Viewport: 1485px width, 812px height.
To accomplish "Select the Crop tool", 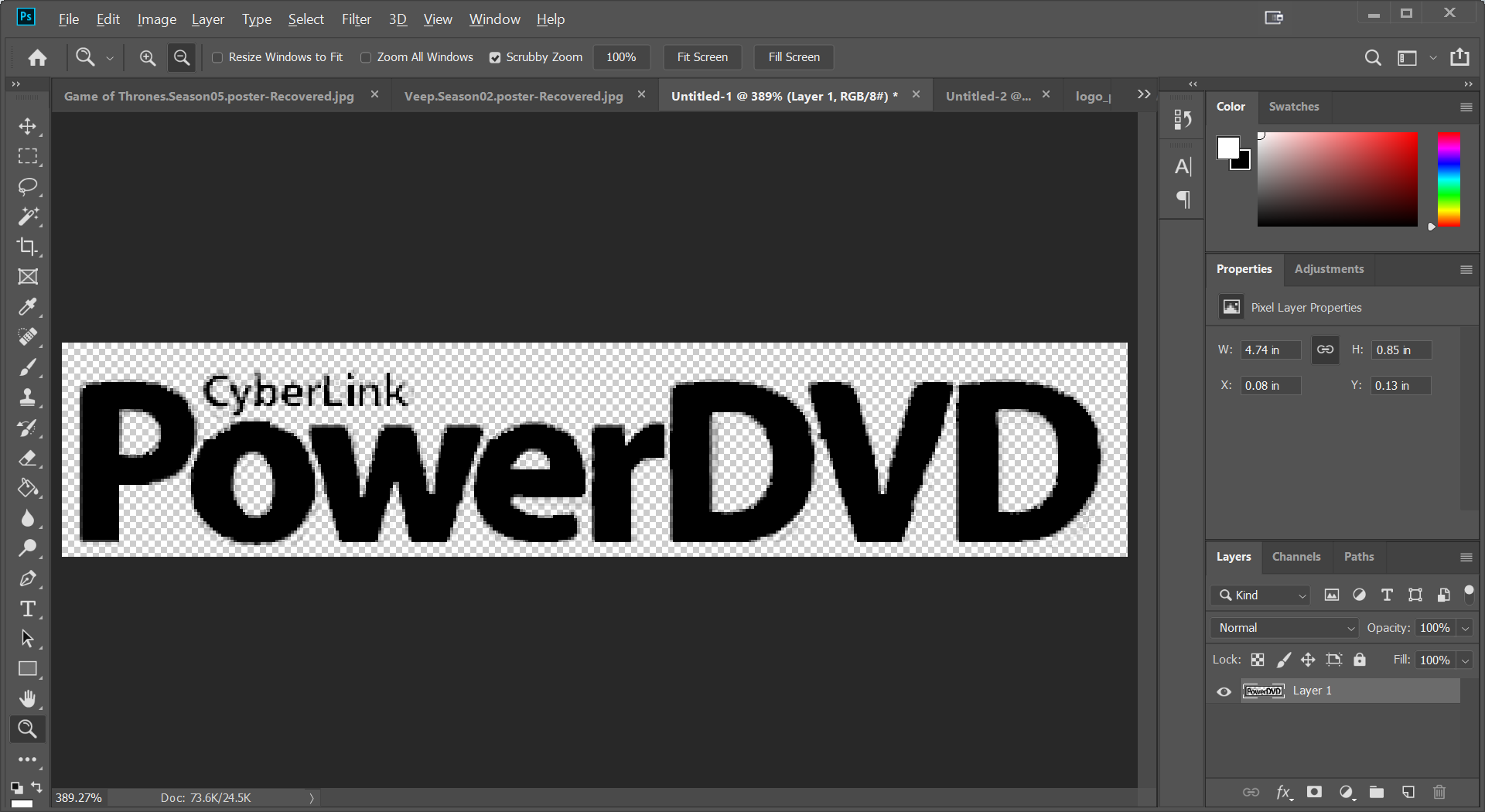I will click(x=28, y=247).
